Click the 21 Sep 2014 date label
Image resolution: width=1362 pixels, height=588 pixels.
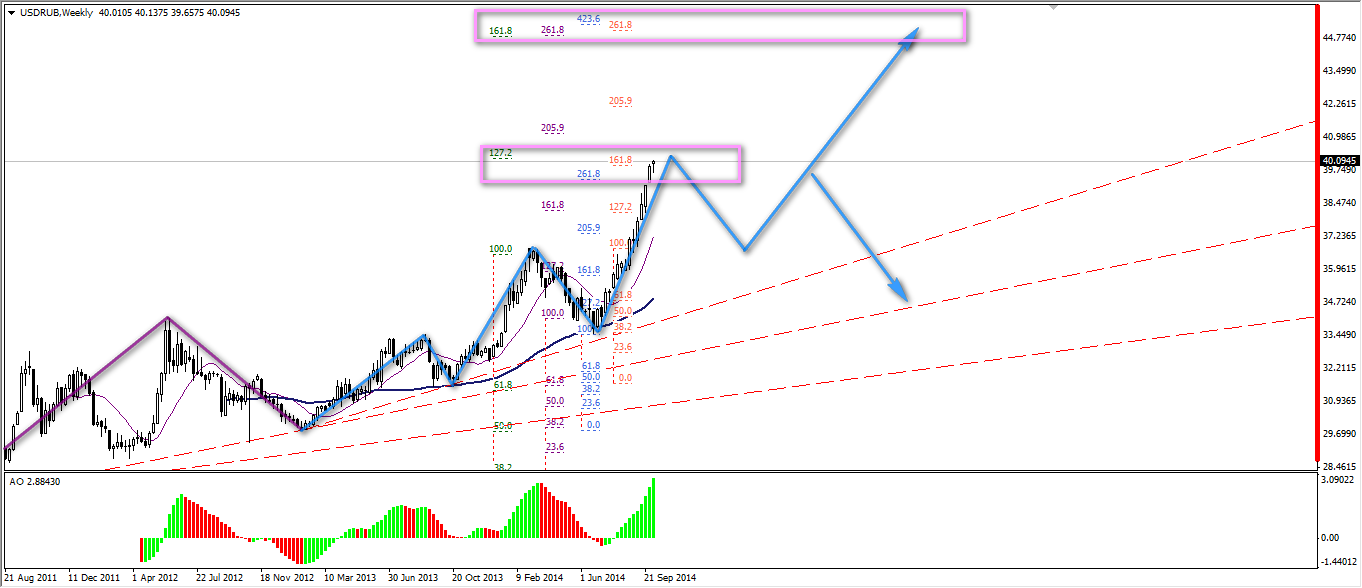click(x=670, y=578)
